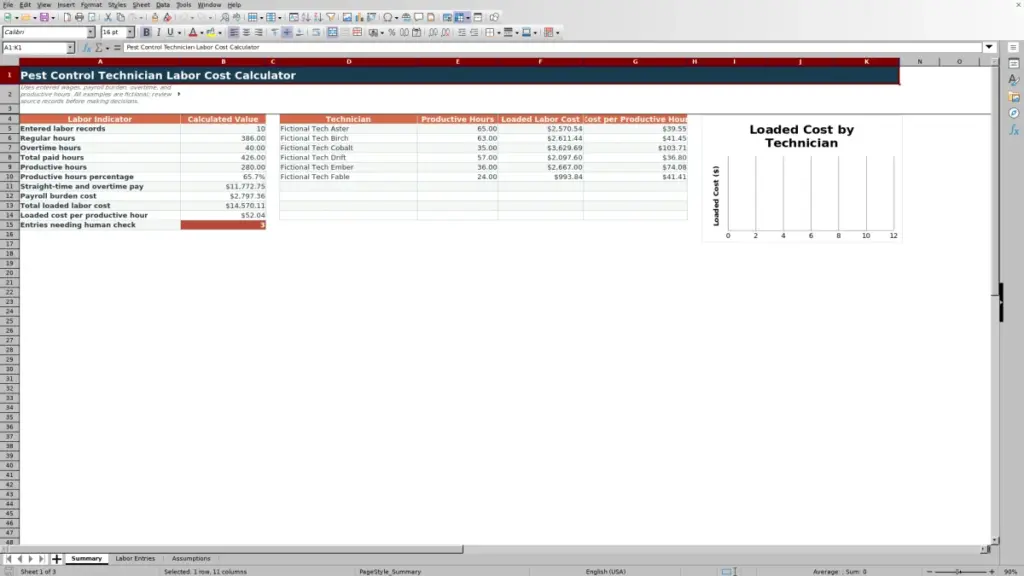Open the Borders dropdown arrow
The image size is (1024, 576).
pos(498,33)
